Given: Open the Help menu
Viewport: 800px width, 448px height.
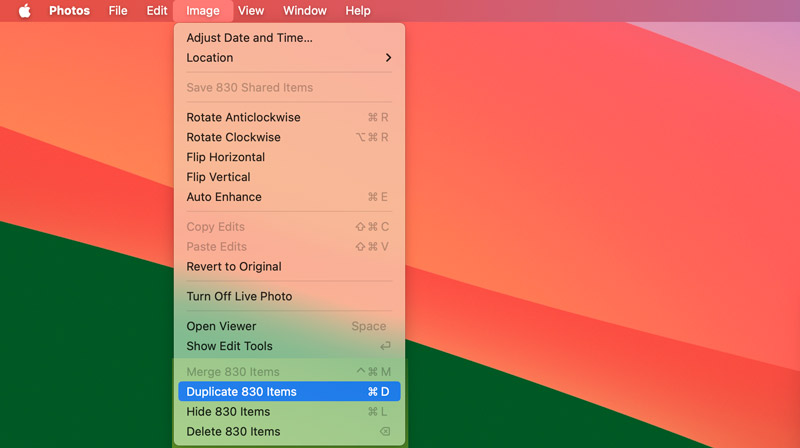Looking at the screenshot, I should [358, 11].
